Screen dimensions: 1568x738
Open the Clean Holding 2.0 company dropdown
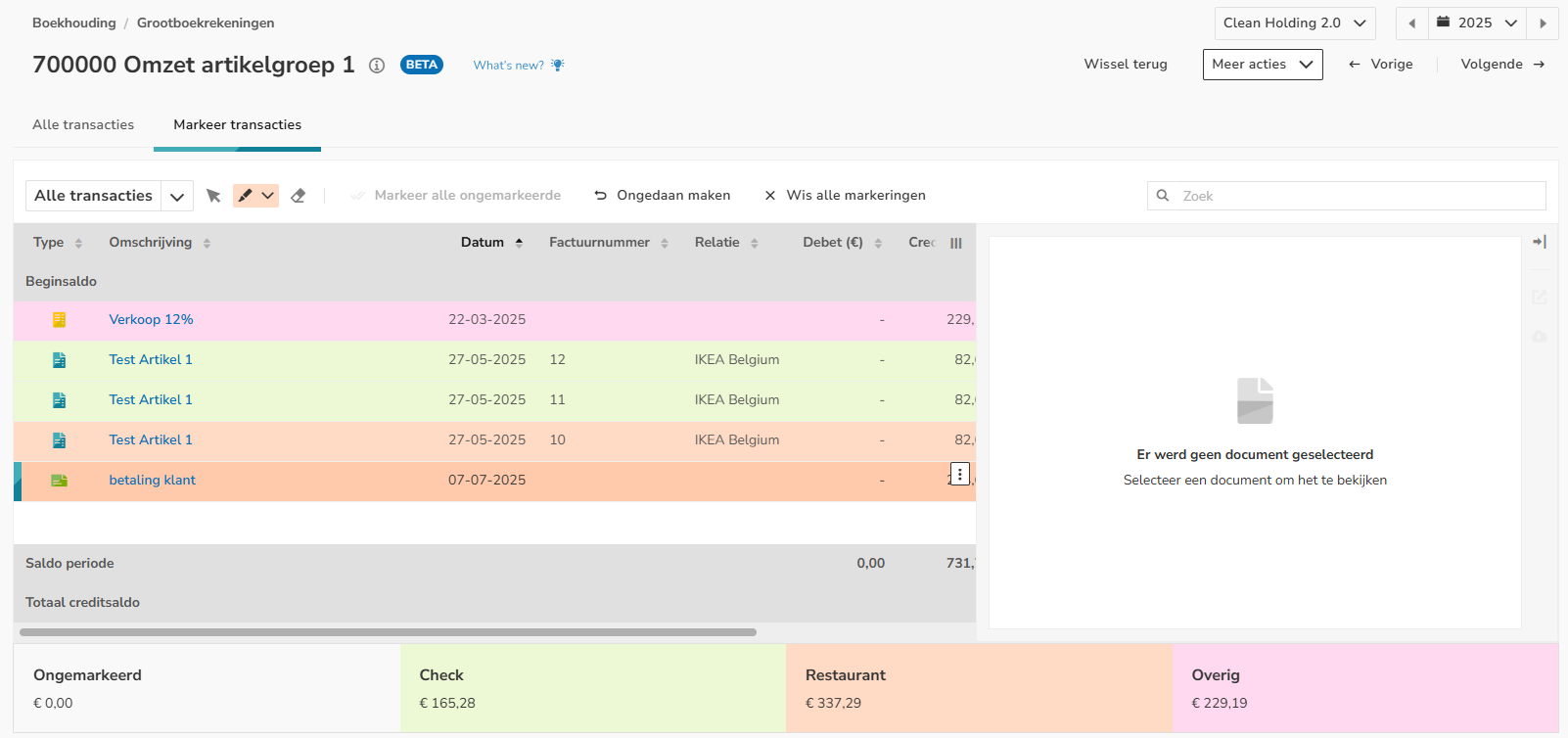coord(1295,23)
